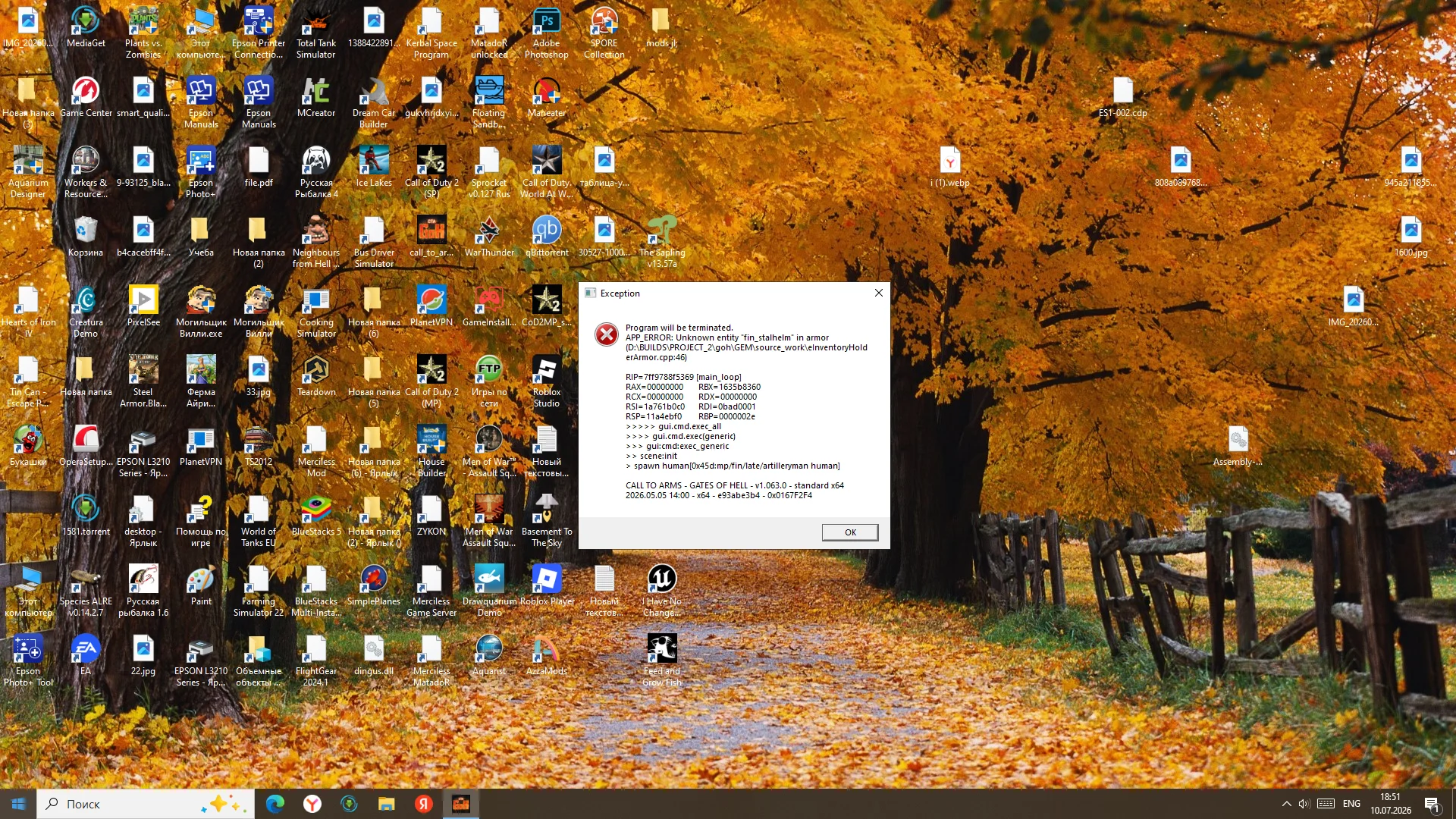
Task: Select the Maneater desktop icon
Action: pyautogui.click(x=547, y=97)
